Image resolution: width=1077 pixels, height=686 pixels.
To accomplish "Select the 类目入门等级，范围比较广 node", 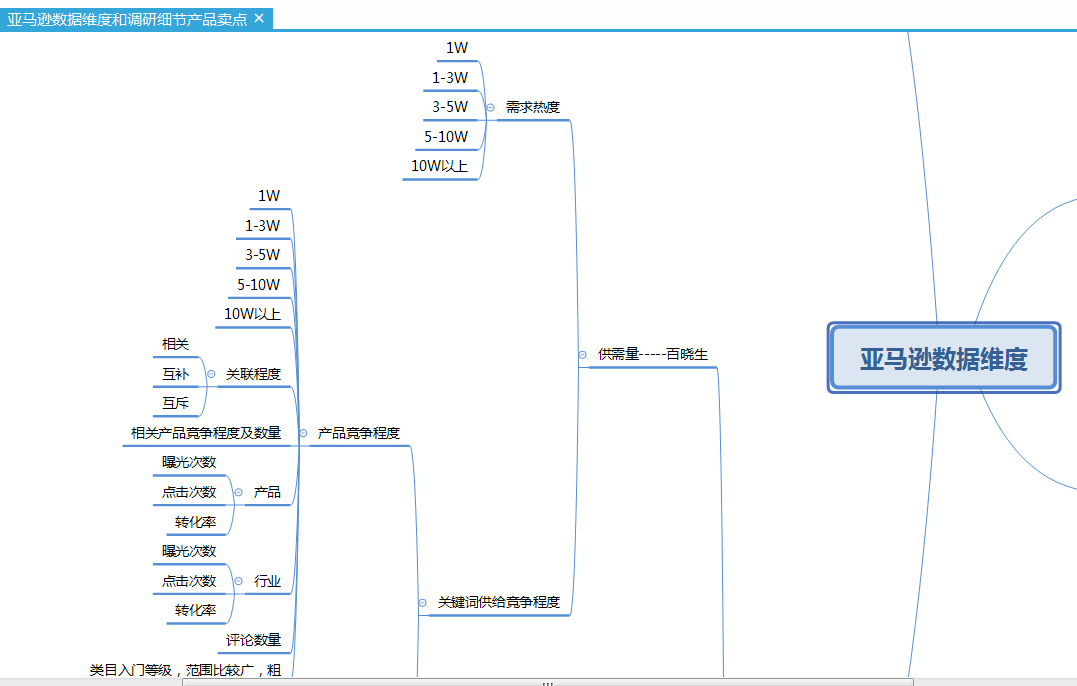I will [185, 670].
